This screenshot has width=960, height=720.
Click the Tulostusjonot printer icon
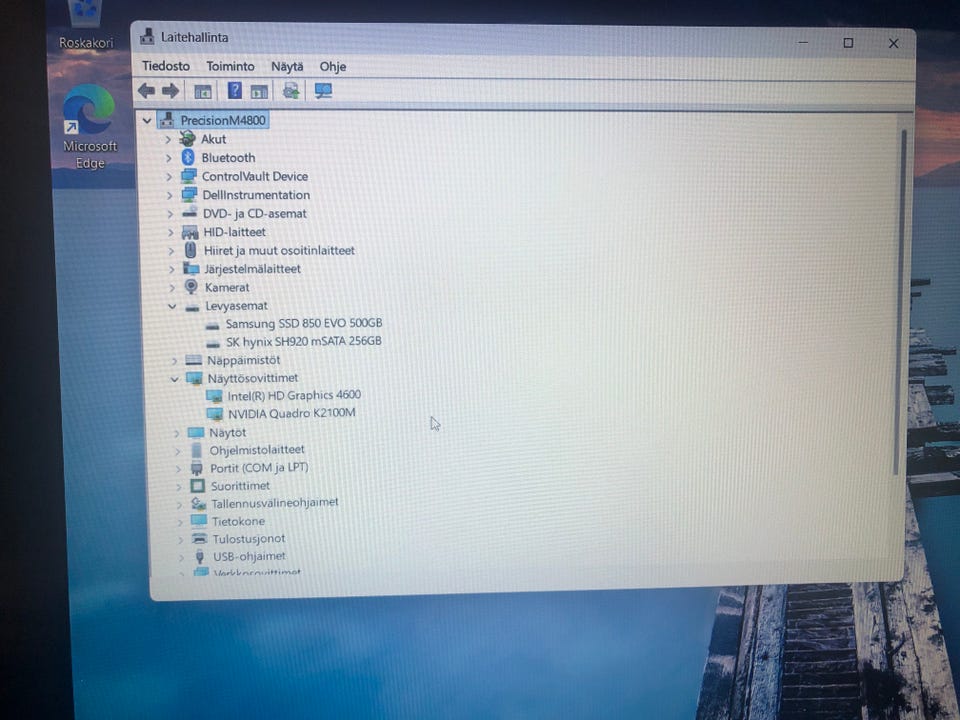tap(199, 538)
